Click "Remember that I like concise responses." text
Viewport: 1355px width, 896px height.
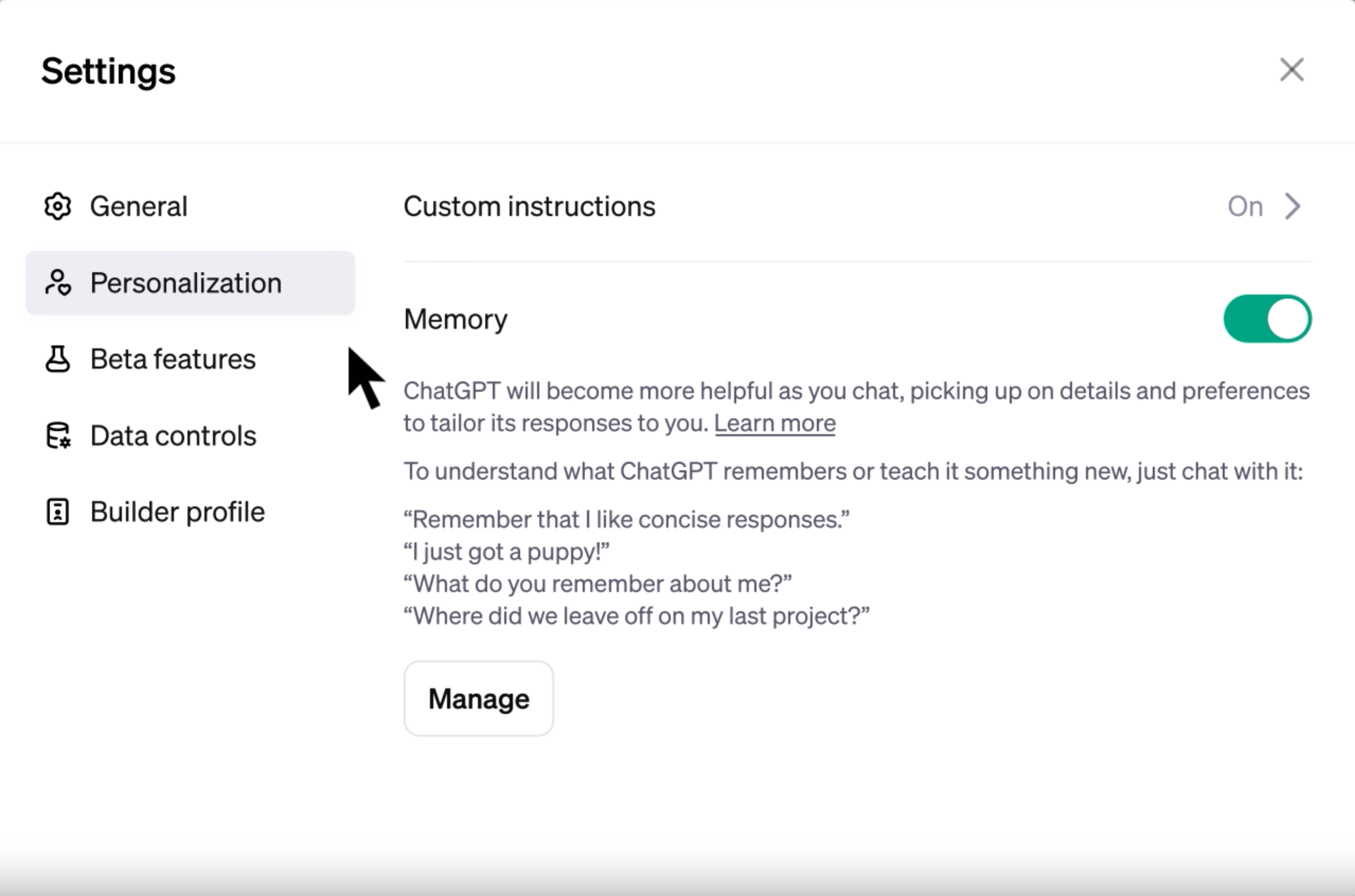(x=626, y=520)
